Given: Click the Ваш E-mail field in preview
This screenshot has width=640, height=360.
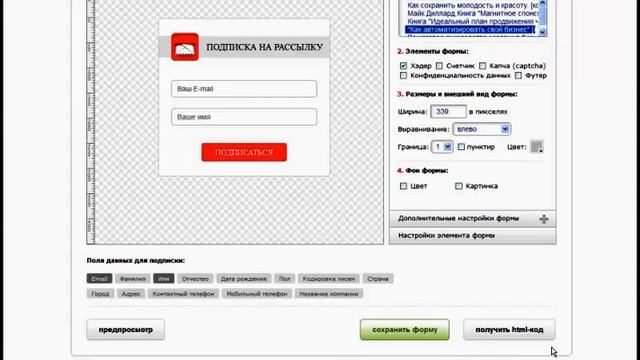Looking at the screenshot, I should click(x=244, y=89).
